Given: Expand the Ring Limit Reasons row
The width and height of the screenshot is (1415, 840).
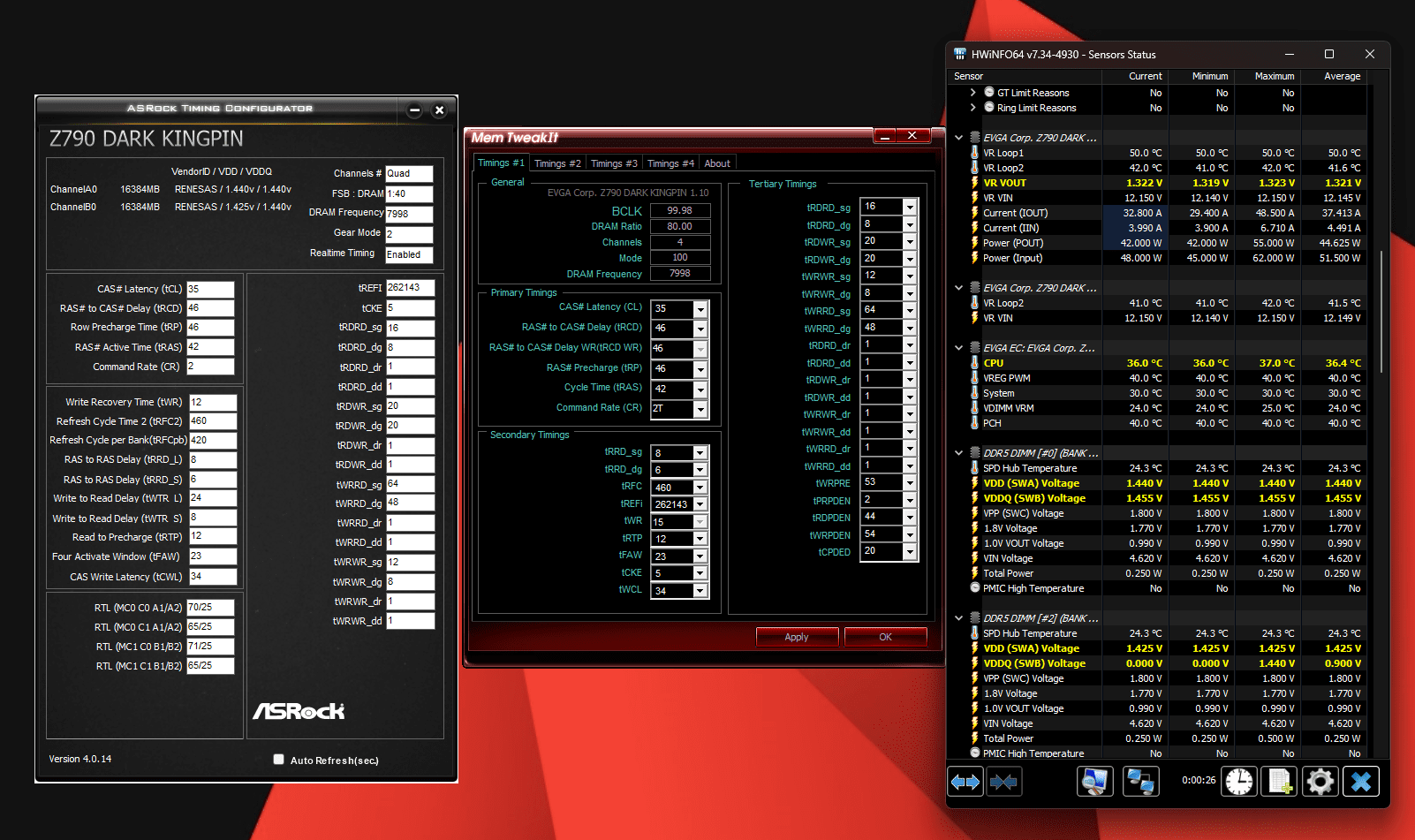Looking at the screenshot, I should pyautogui.click(x=973, y=107).
